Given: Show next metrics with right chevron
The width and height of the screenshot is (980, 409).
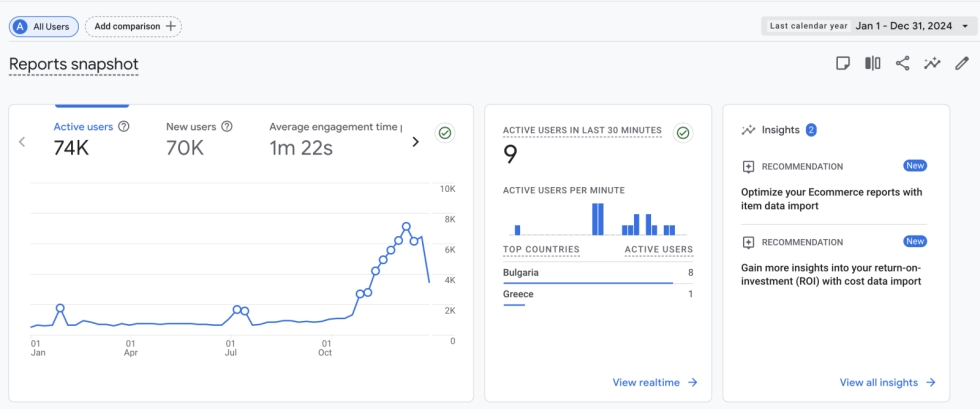Looking at the screenshot, I should (416, 142).
